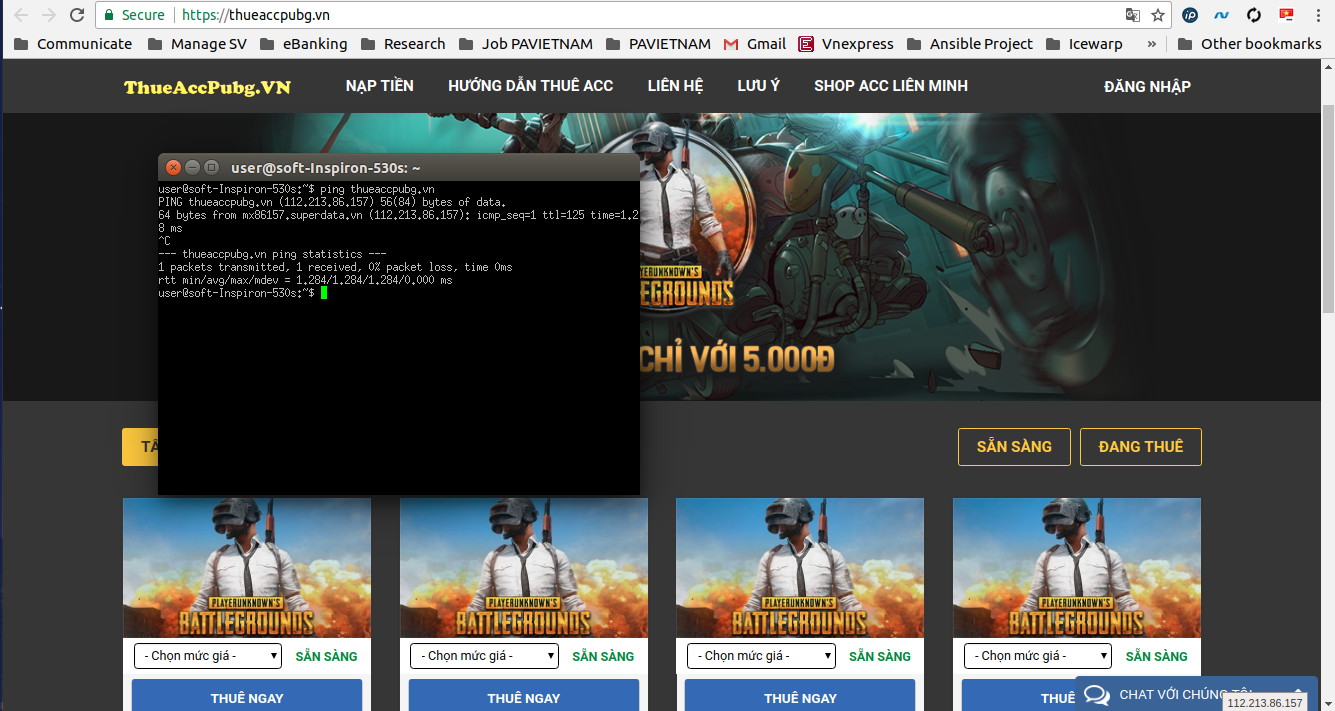
Task: Click SẴN SÀNG status on first card
Action: click(x=326, y=656)
